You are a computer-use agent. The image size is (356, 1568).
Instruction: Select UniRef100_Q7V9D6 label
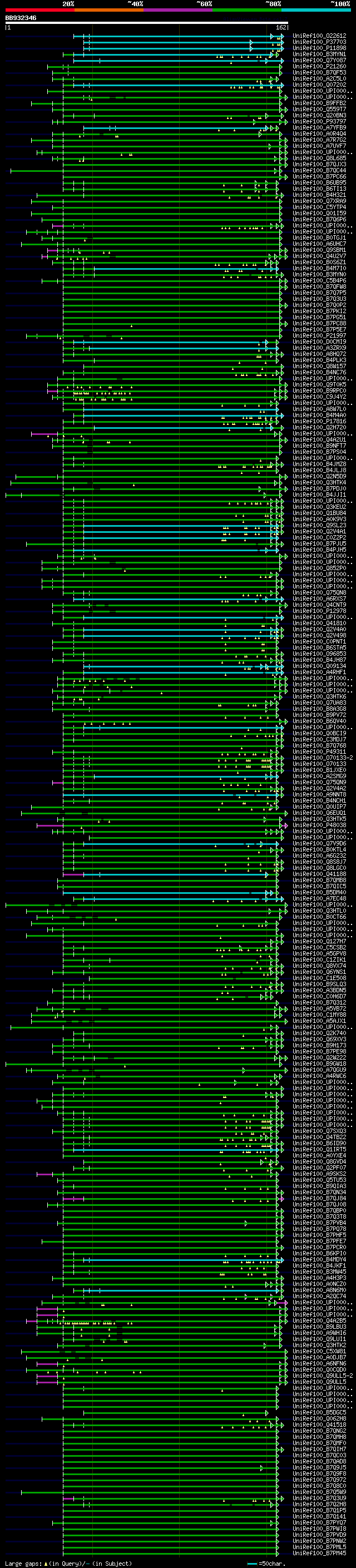(319, 843)
